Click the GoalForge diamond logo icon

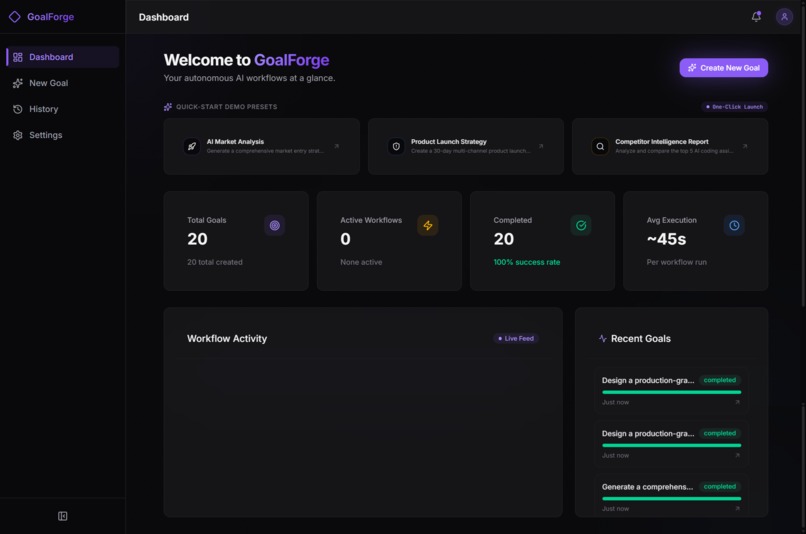14,17
